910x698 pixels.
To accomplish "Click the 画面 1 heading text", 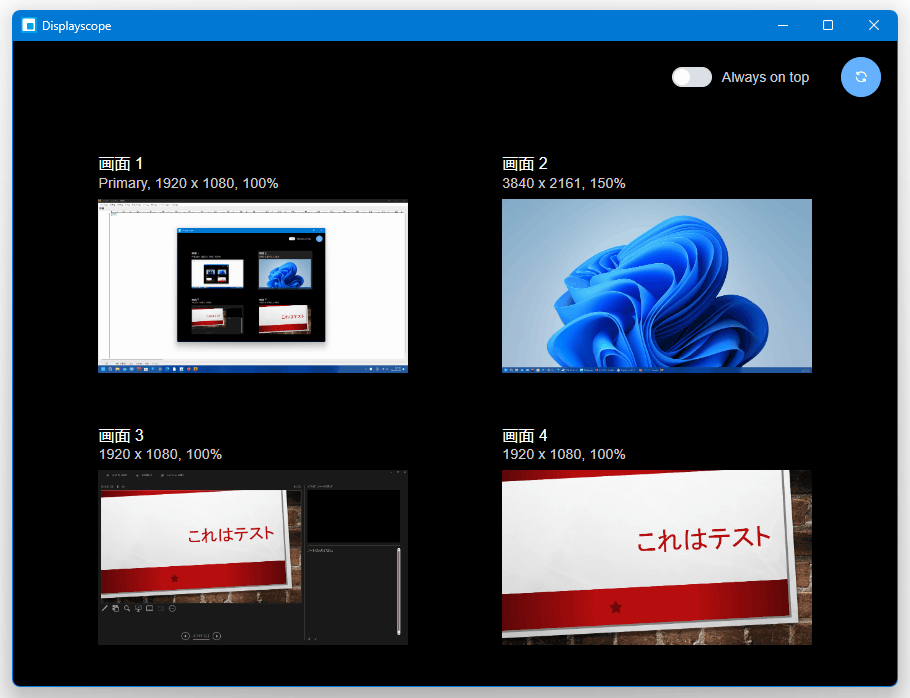I will click(x=121, y=164).
